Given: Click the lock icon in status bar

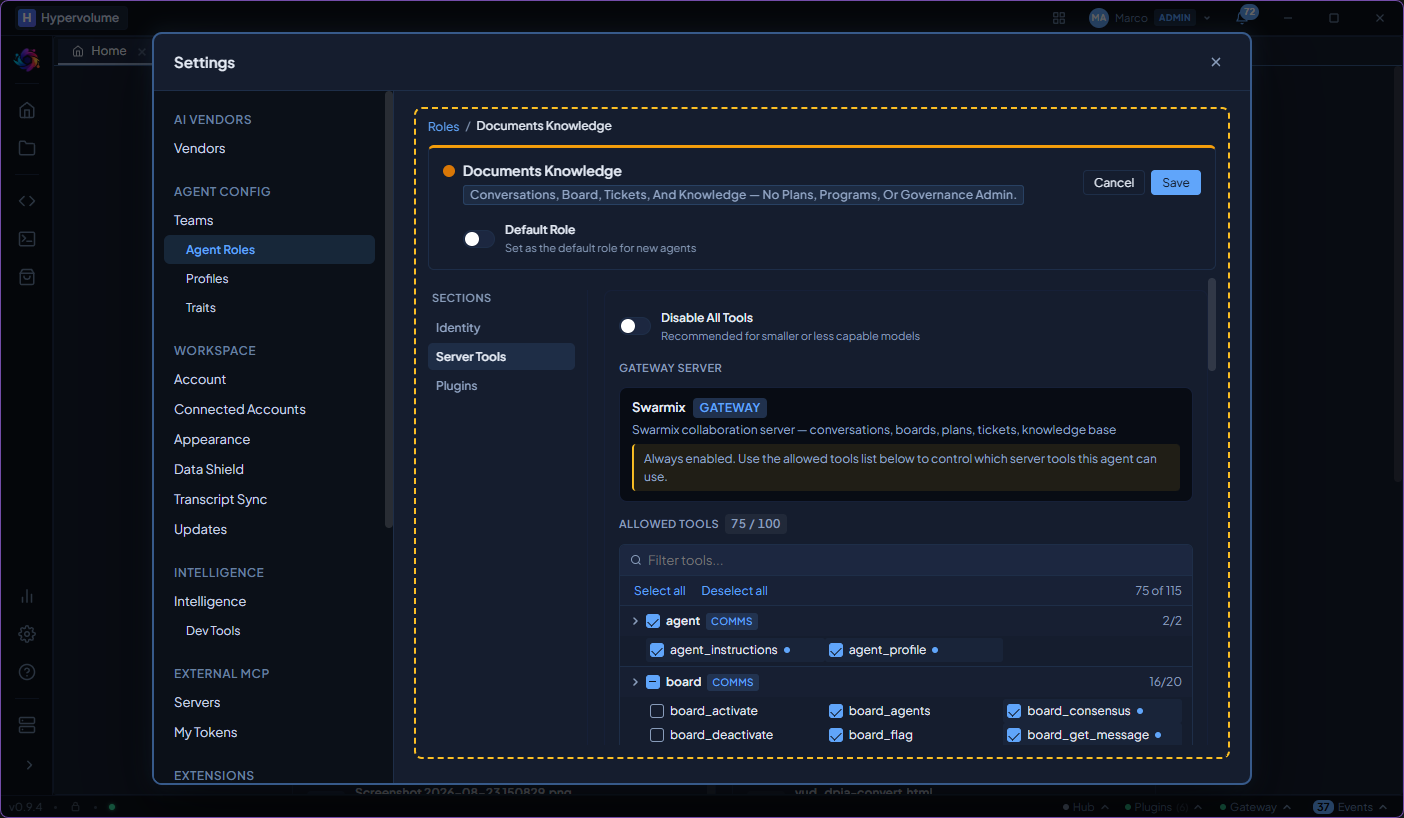Looking at the screenshot, I should click(x=75, y=807).
